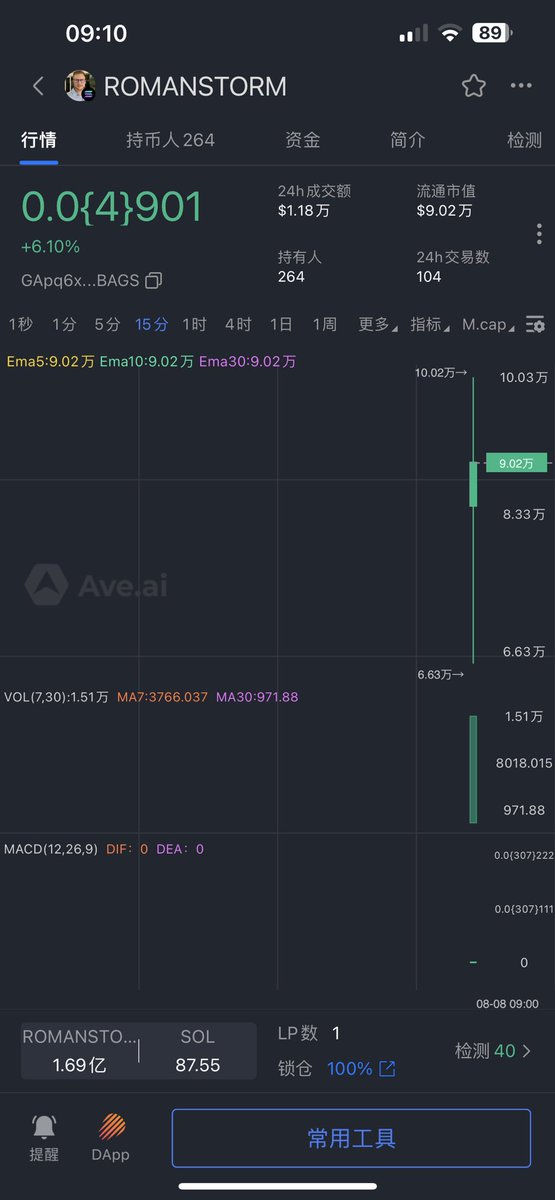The width and height of the screenshot is (555, 1200).
Task: Open 检测 40 details
Action: [493, 1051]
